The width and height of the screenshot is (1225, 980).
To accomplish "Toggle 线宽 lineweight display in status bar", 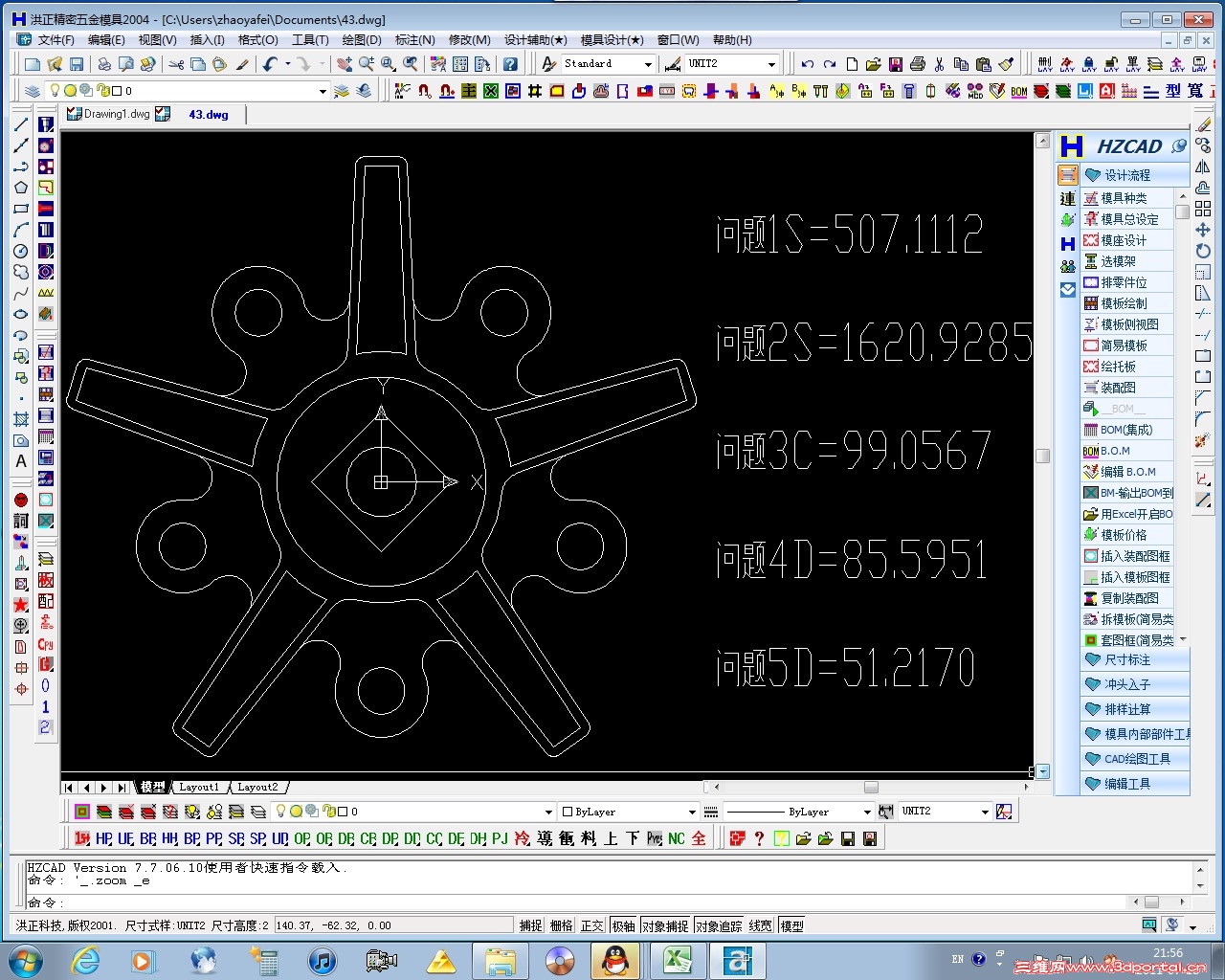I will click(761, 925).
